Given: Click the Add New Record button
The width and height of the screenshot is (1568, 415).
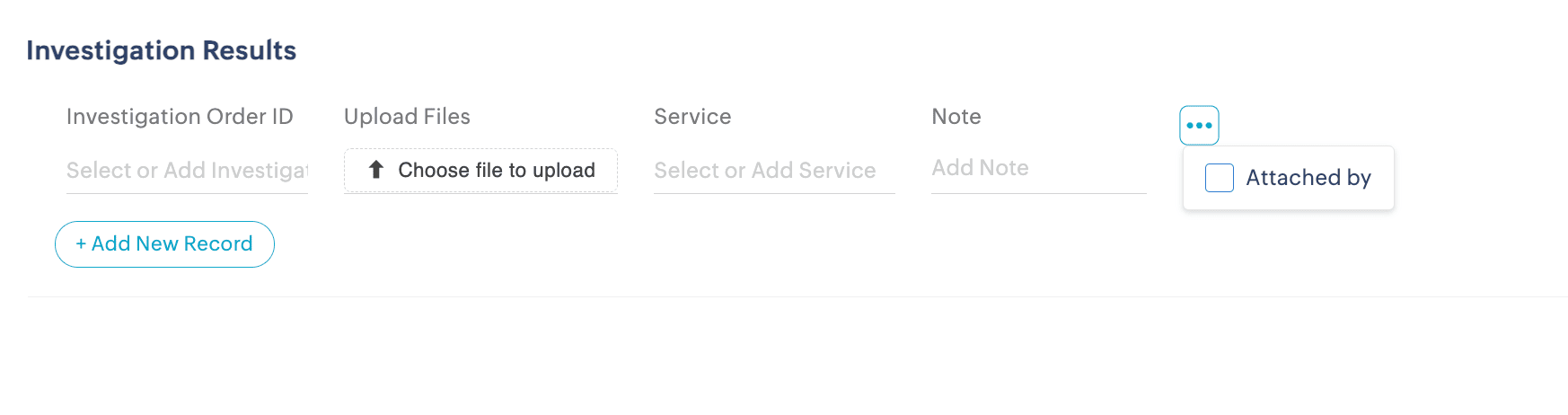Looking at the screenshot, I should pos(164,244).
